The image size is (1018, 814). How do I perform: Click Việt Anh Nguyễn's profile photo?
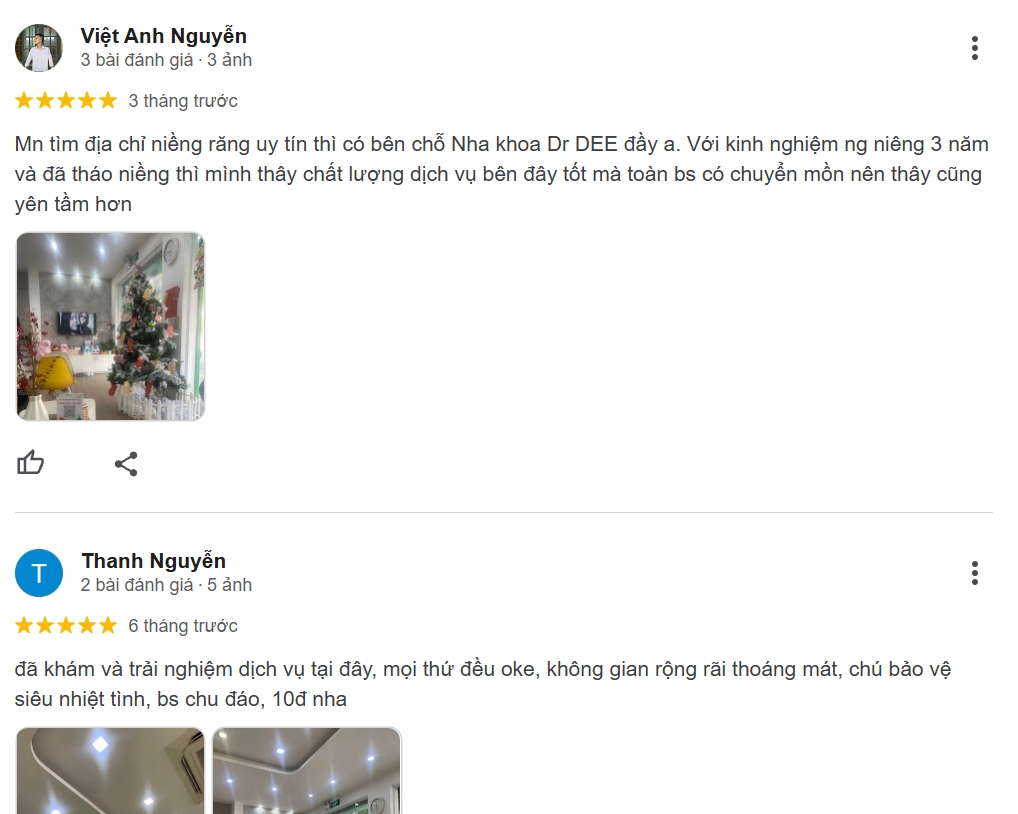[x=39, y=48]
